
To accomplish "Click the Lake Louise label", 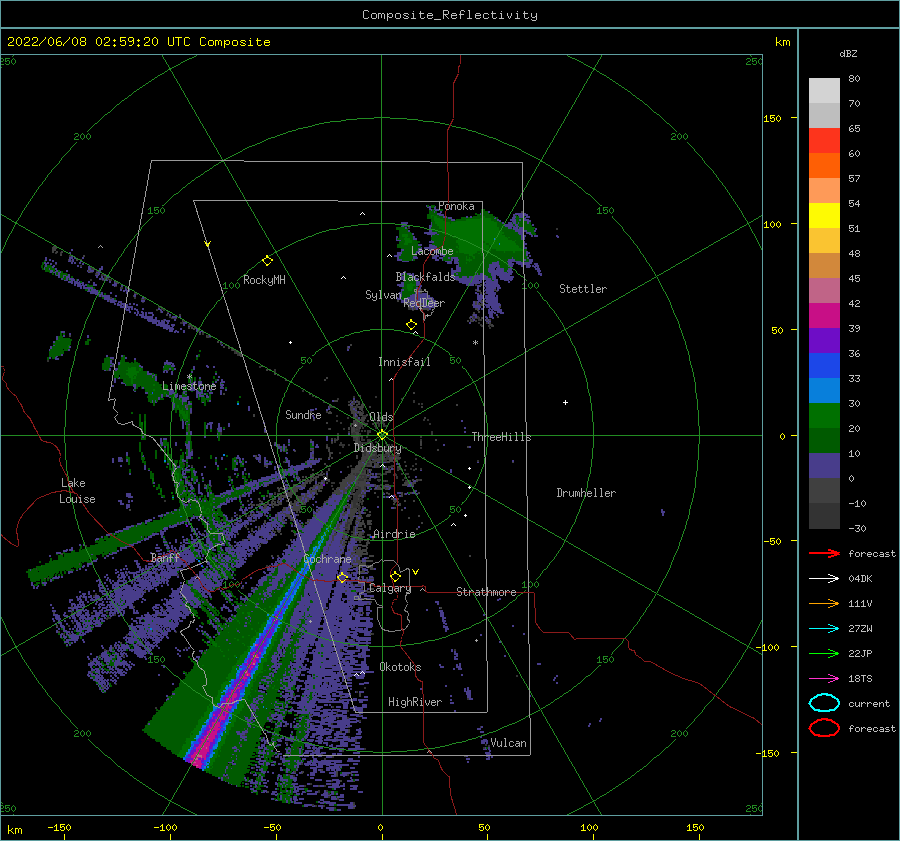I will click(77, 491).
